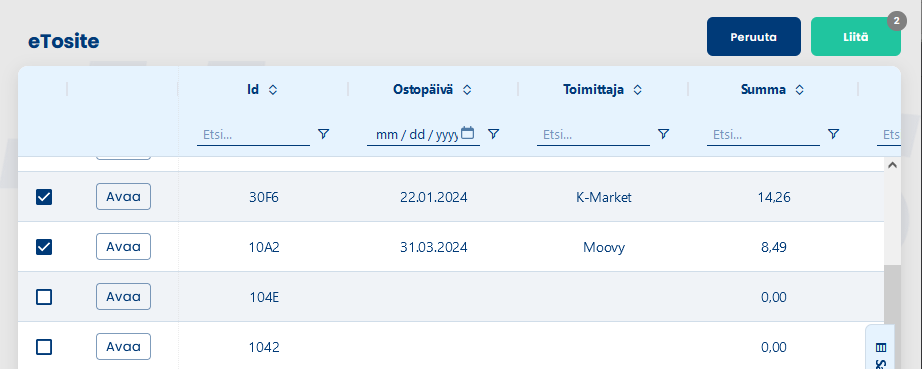922x369 pixels.
Task: Click the green Liitä button
Action: (856, 37)
